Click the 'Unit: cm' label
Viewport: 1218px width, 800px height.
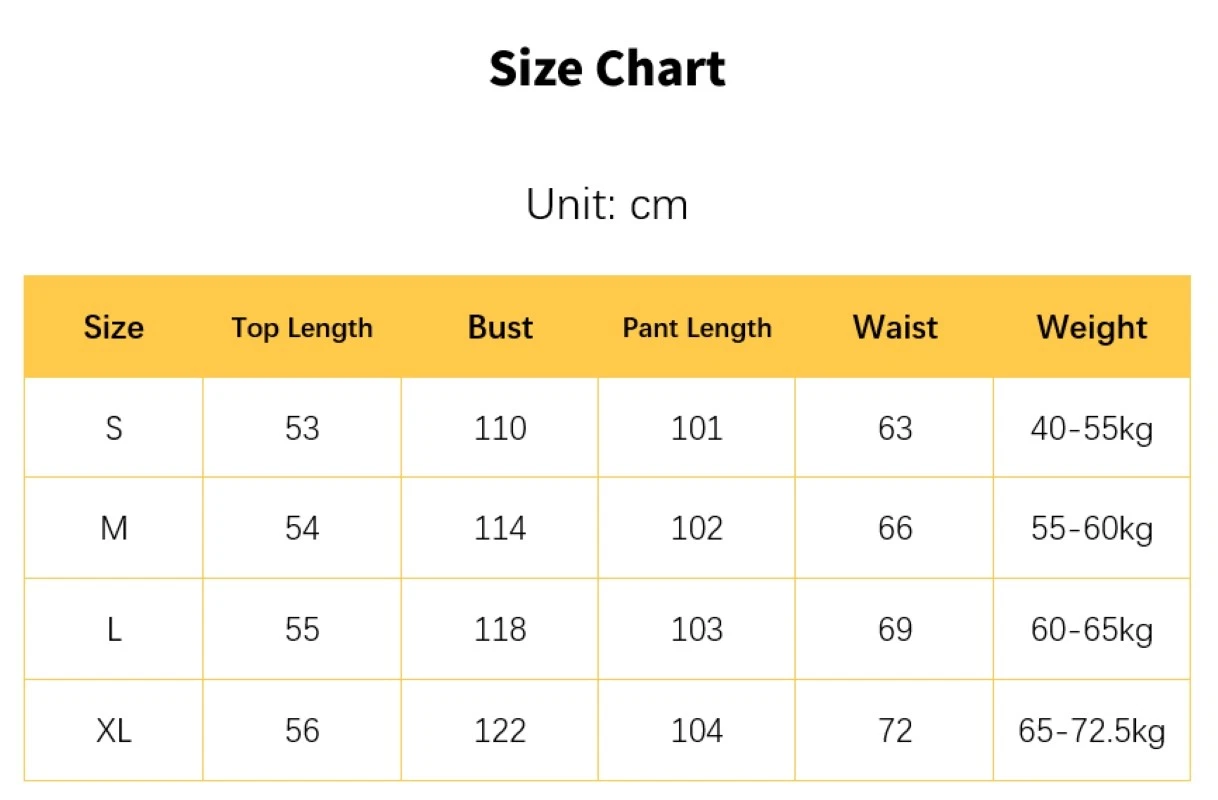pyautogui.click(x=607, y=205)
